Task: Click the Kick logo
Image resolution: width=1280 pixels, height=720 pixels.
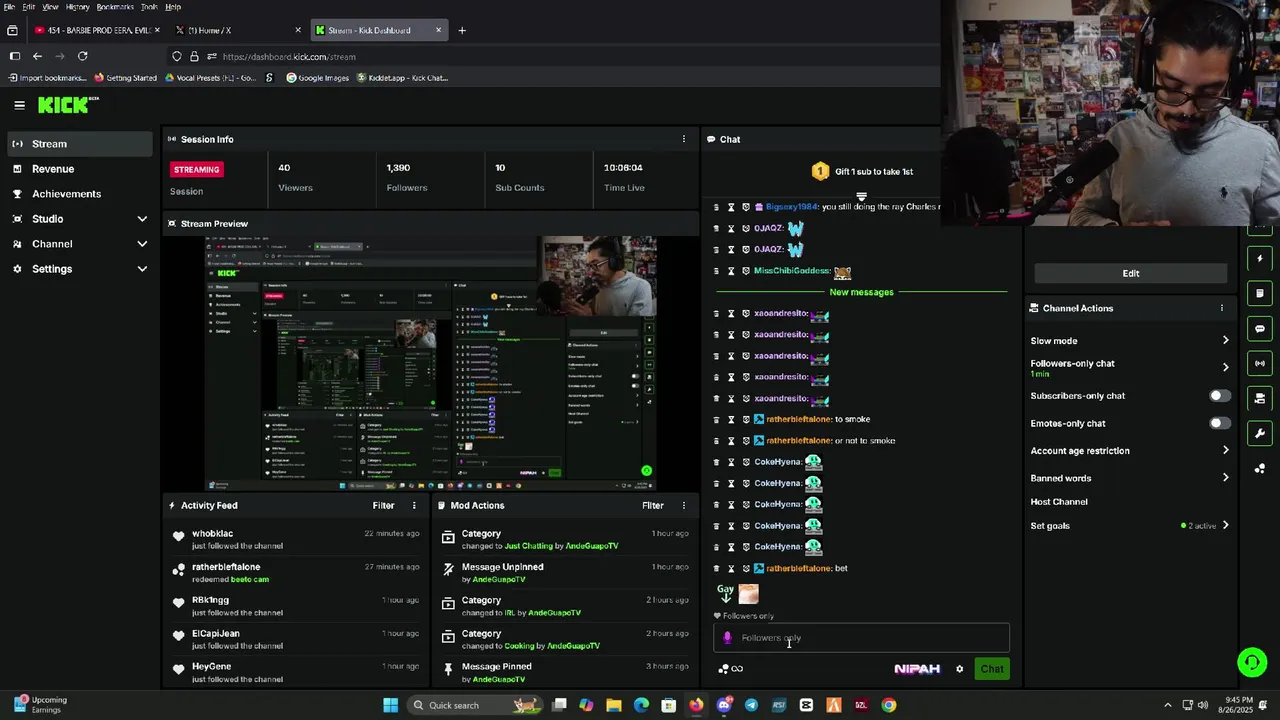Action: coord(68,105)
